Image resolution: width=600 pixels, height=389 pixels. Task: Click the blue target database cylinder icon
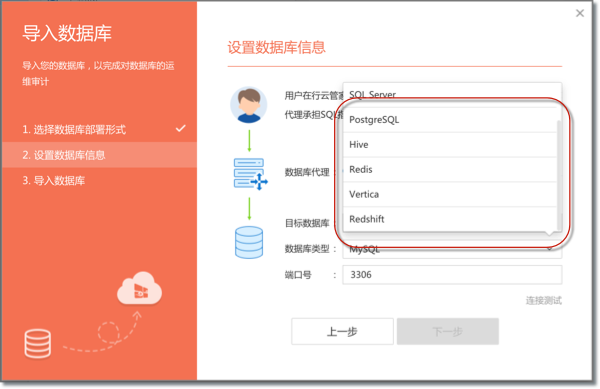point(249,243)
